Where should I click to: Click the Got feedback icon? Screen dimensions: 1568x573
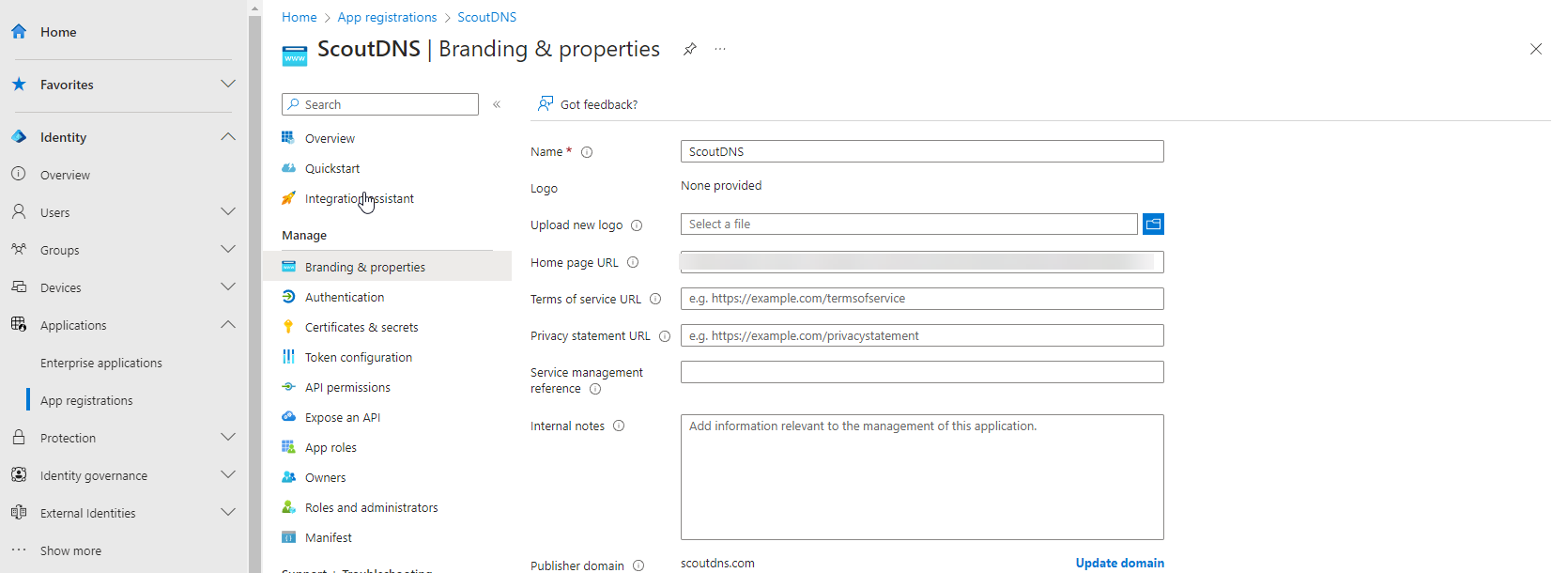tap(546, 103)
